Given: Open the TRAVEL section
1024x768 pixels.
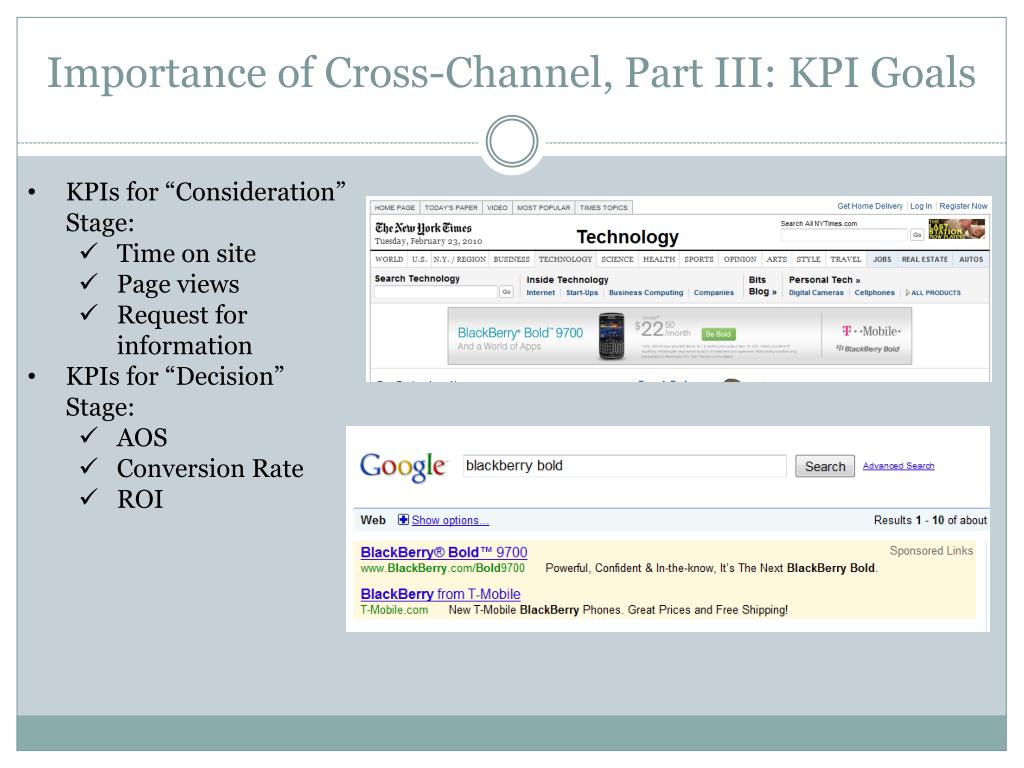Looking at the screenshot, I should click(846, 259).
